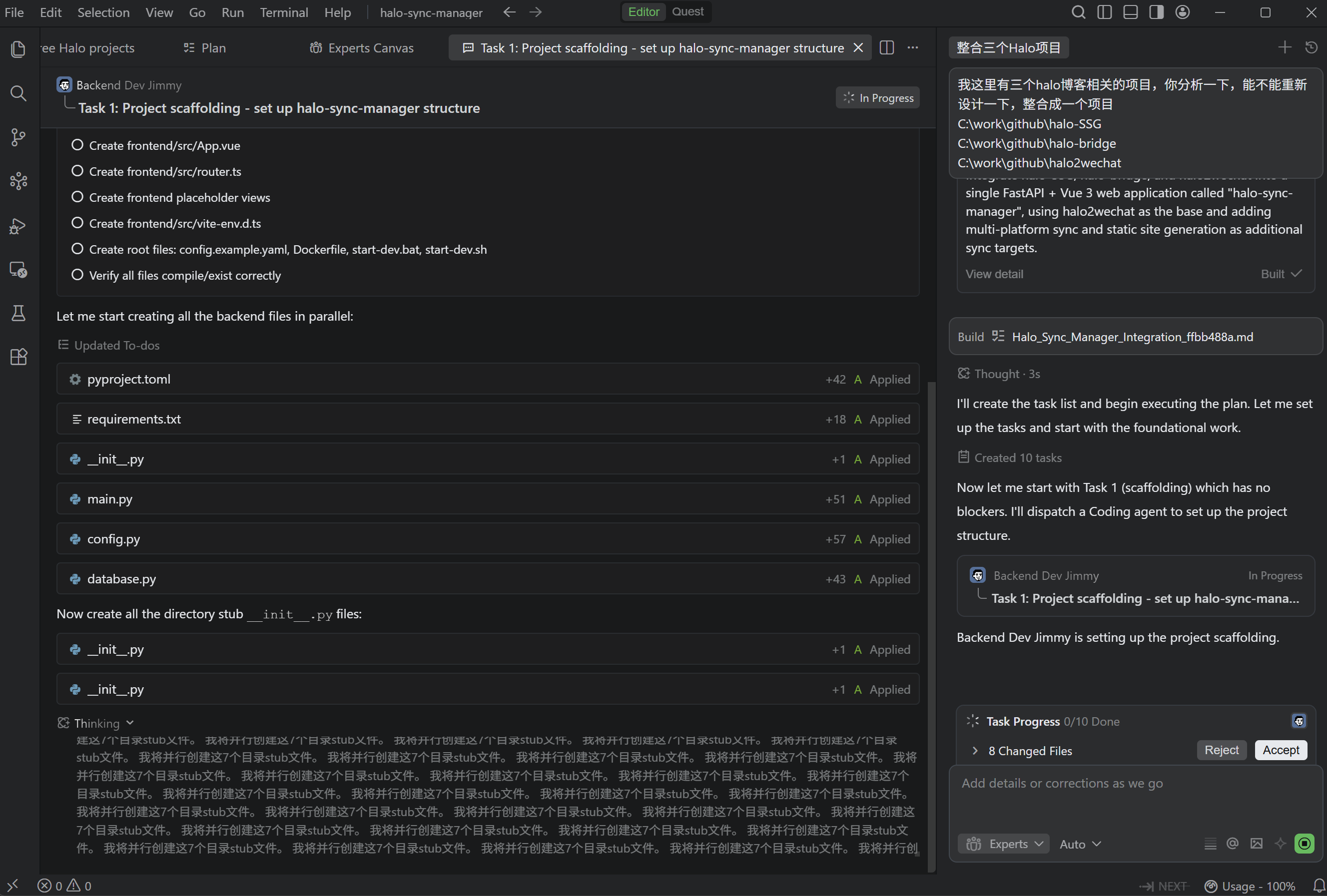Expand the 8 Changed Files list
Screen dimensions: 1327x896
click(x=975, y=751)
